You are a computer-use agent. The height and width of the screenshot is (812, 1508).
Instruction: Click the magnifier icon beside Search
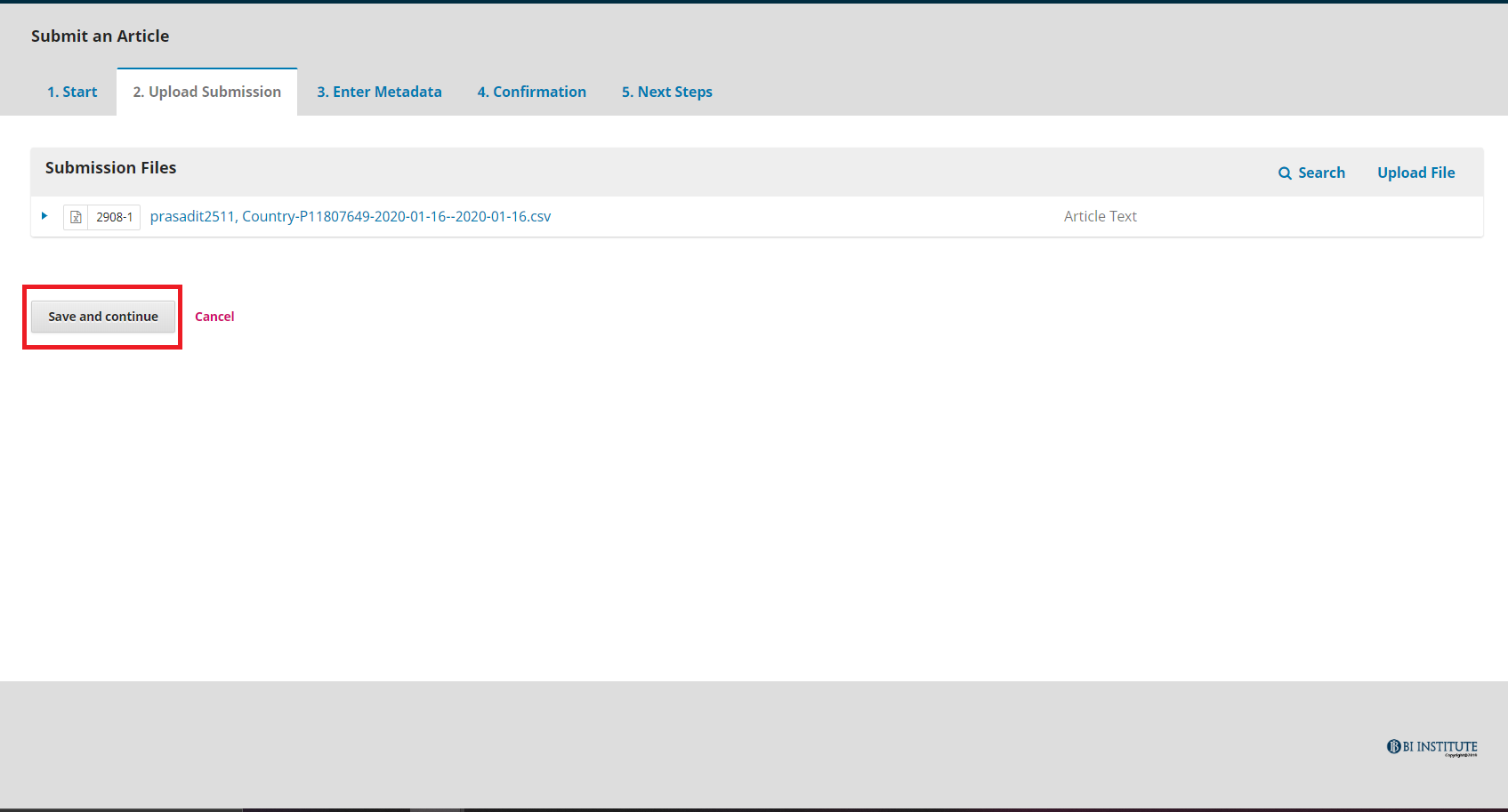click(x=1285, y=173)
